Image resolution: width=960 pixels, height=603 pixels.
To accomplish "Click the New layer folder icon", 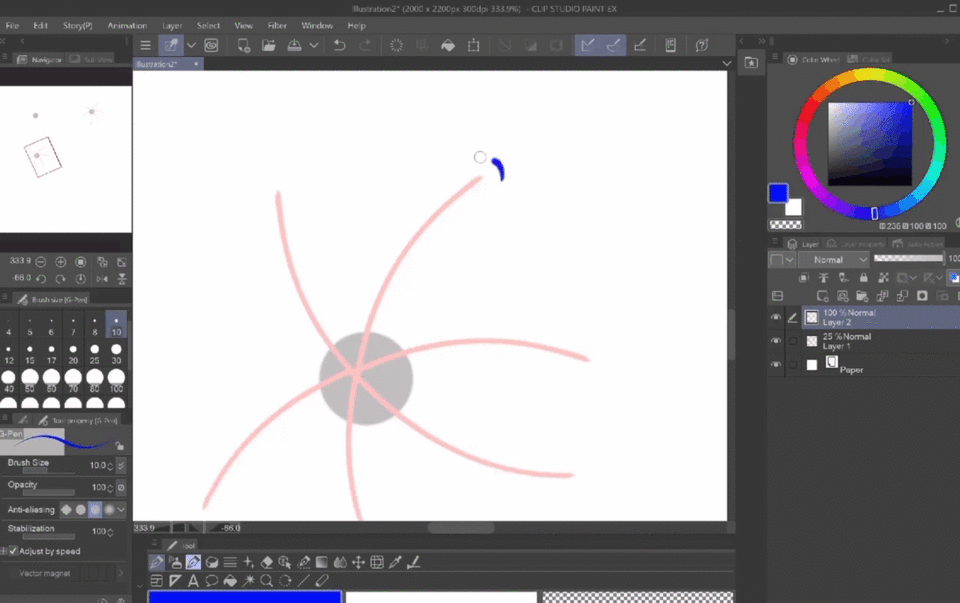I will pyautogui.click(x=862, y=296).
